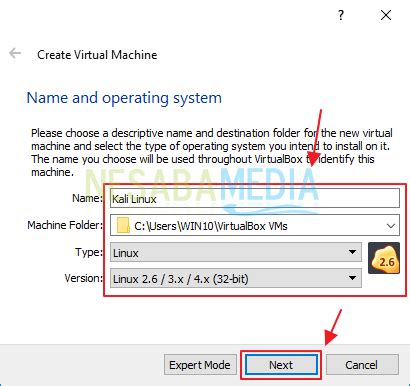Screen dimensions: 410x386
Task: Click the 'Machine Folder:' label
Action: point(65,225)
